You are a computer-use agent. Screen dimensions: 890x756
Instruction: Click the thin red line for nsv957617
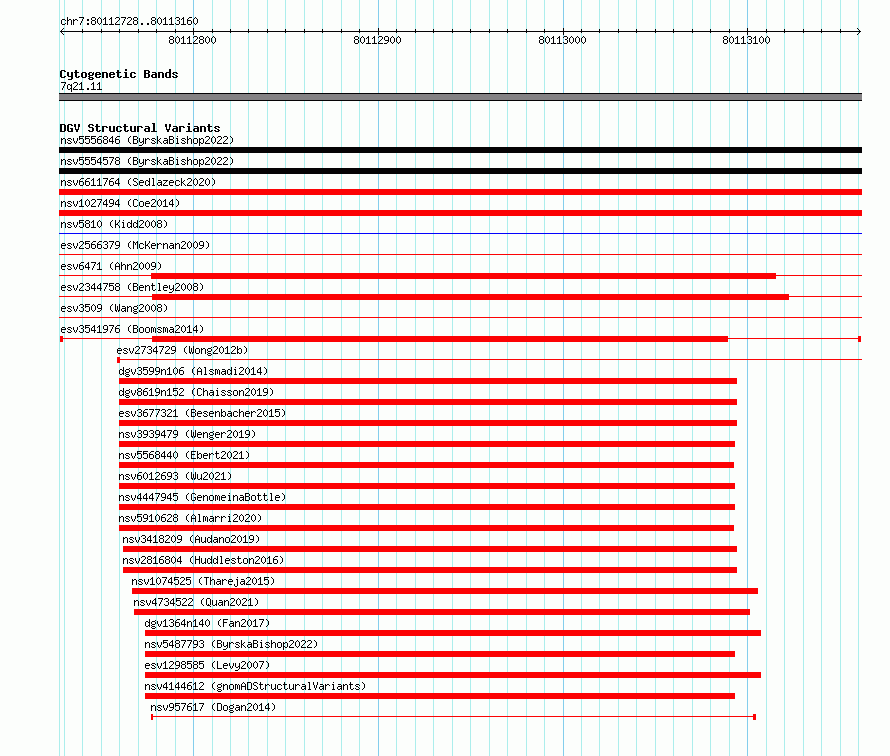(454, 717)
